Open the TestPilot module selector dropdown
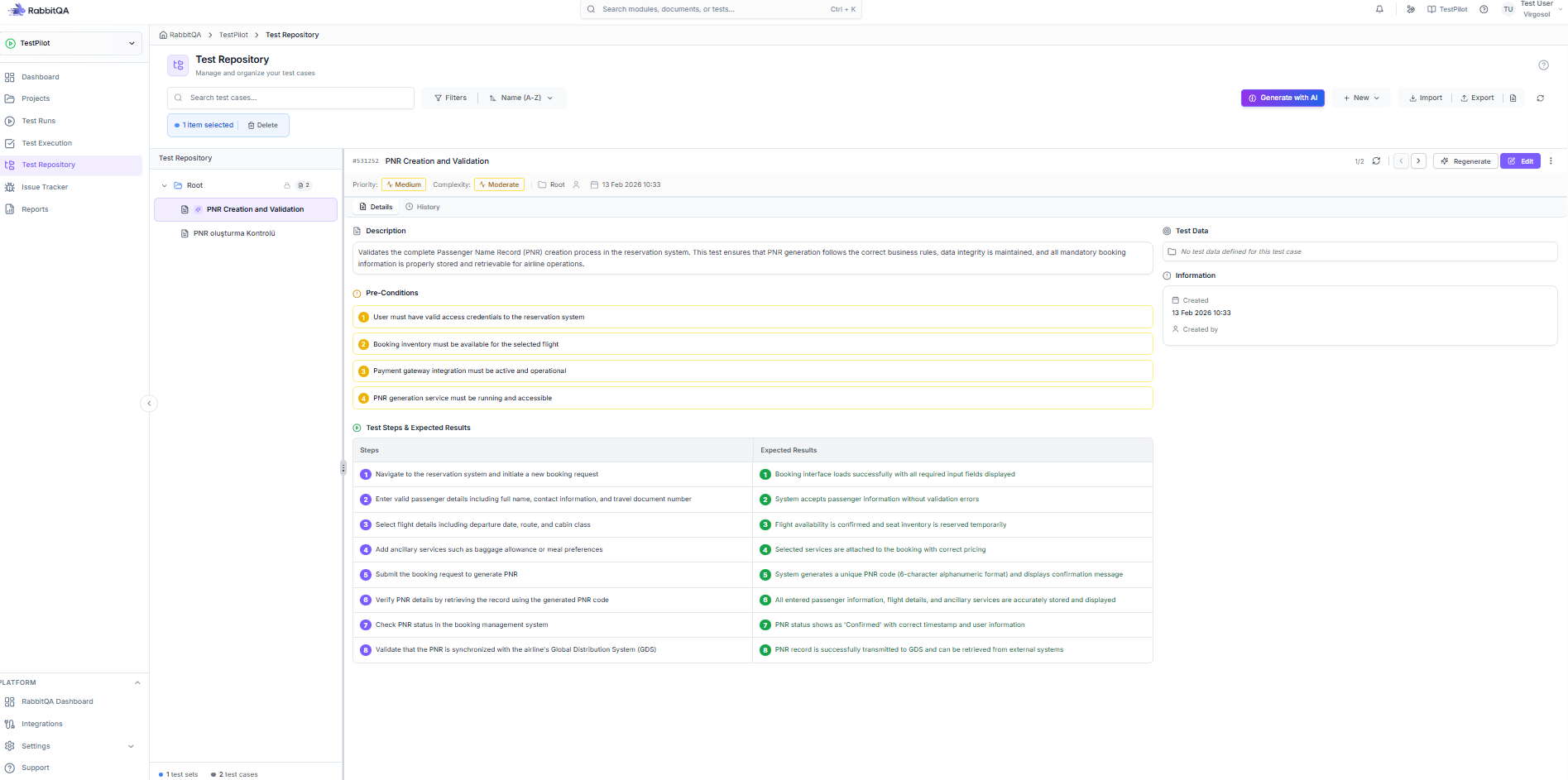1568x780 pixels. click(71, 43)
